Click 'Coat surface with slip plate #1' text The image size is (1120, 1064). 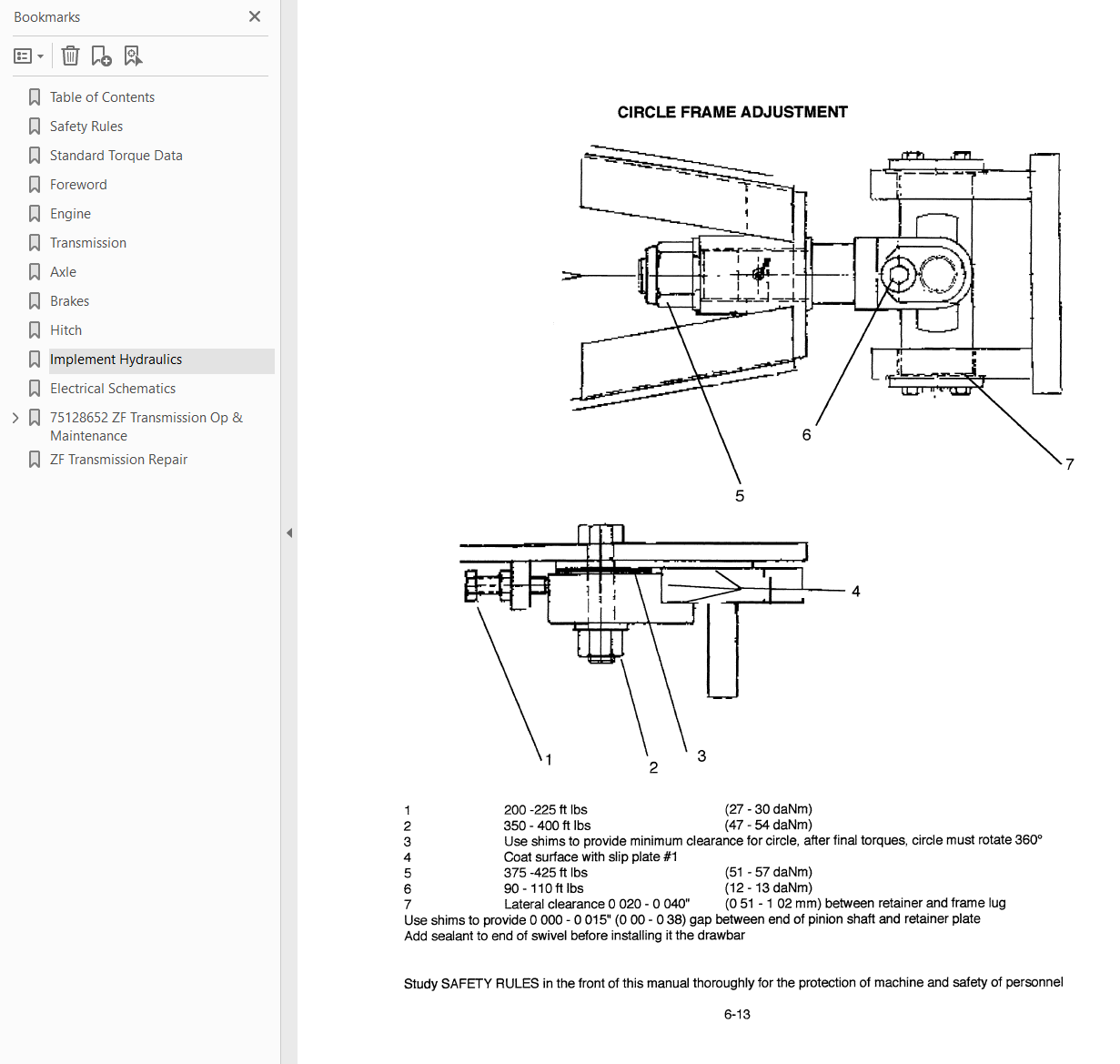pyautogui.click(x=590, y=856)
